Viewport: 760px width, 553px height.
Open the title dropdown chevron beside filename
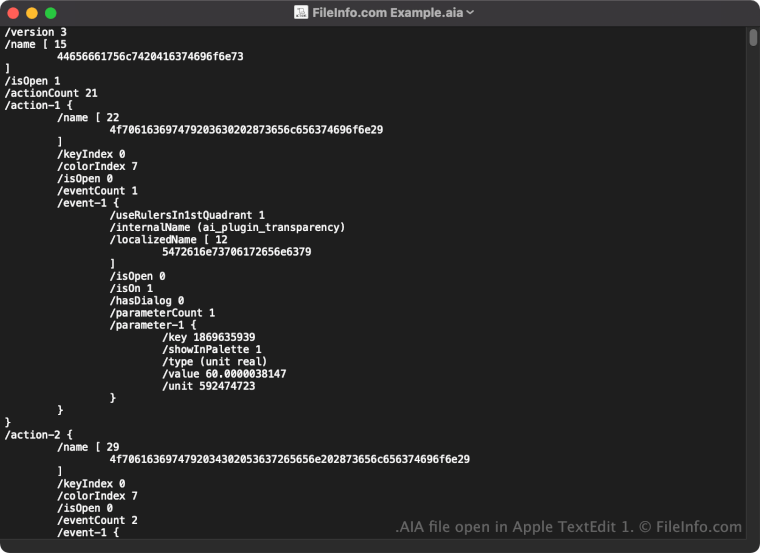coord(470,12)
